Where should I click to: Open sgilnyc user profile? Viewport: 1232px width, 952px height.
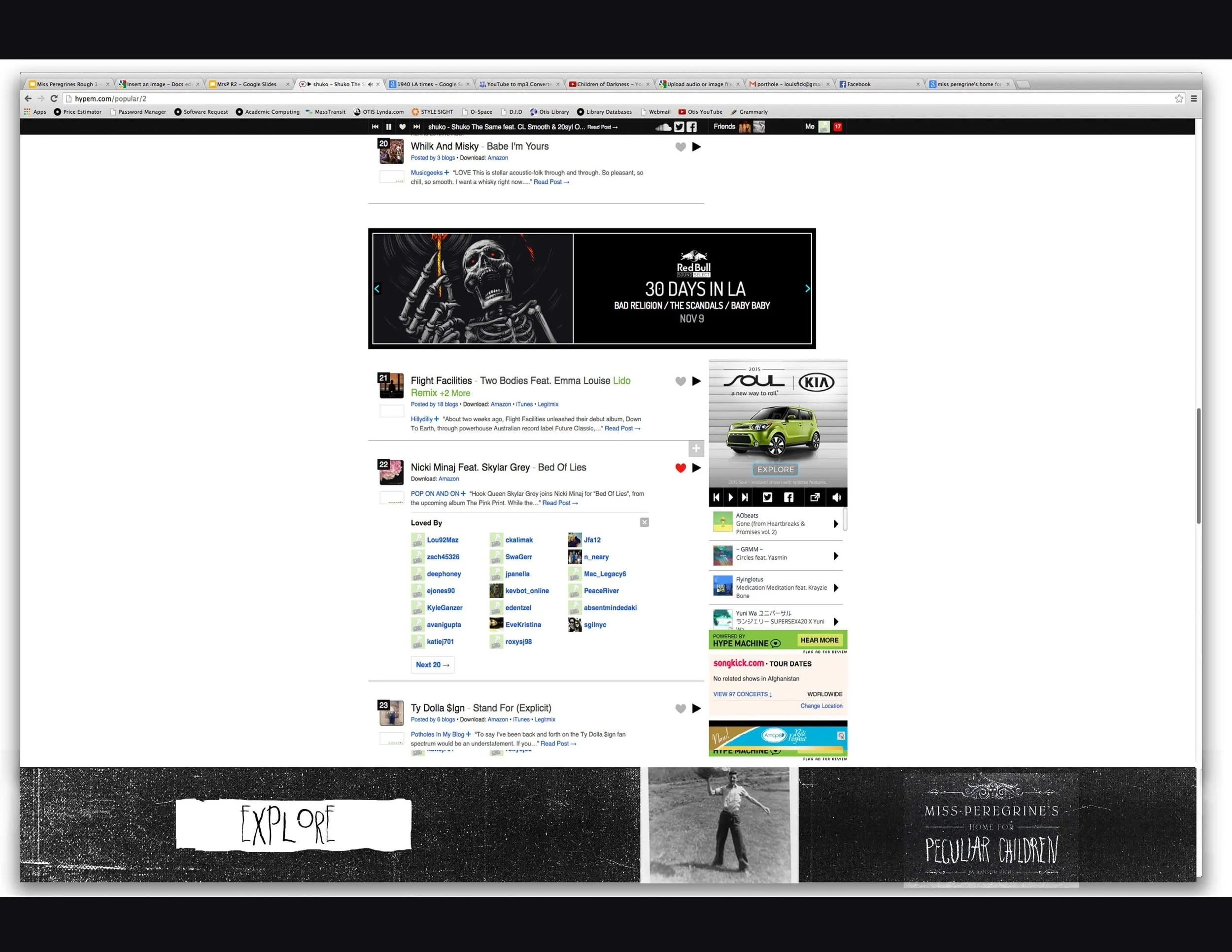[x=595, y=624]
